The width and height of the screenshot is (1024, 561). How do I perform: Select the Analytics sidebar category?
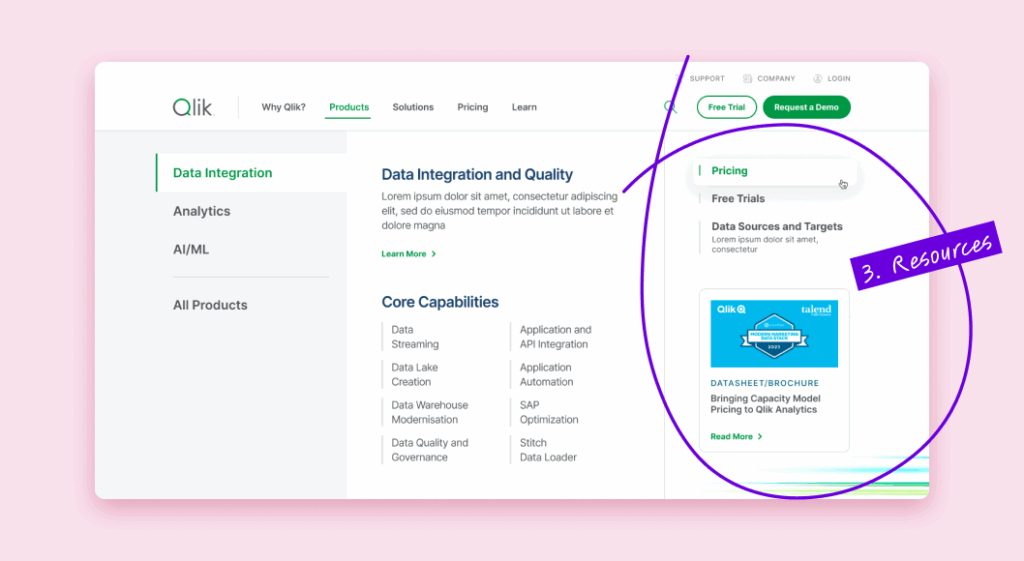[201, 211]
